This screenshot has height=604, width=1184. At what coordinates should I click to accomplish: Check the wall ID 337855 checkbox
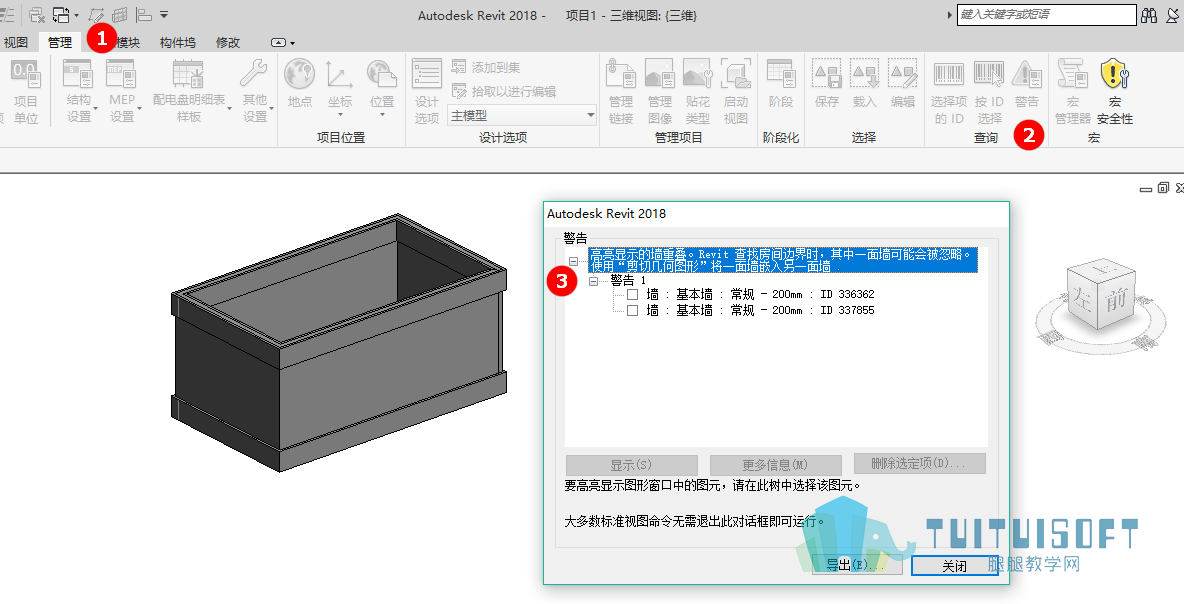pyautogui.click(x=632, y=310)
